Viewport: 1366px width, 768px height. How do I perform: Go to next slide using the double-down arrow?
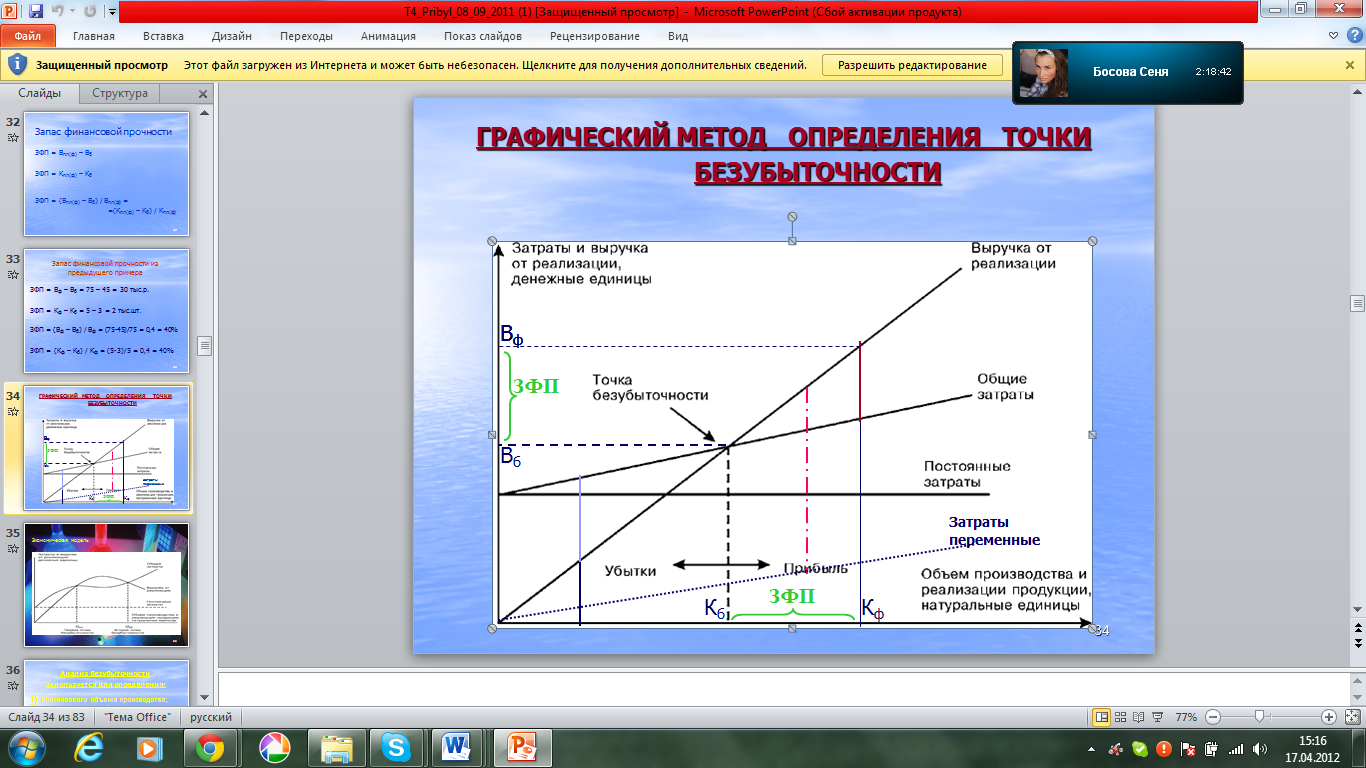click(x=1358, y=643)
